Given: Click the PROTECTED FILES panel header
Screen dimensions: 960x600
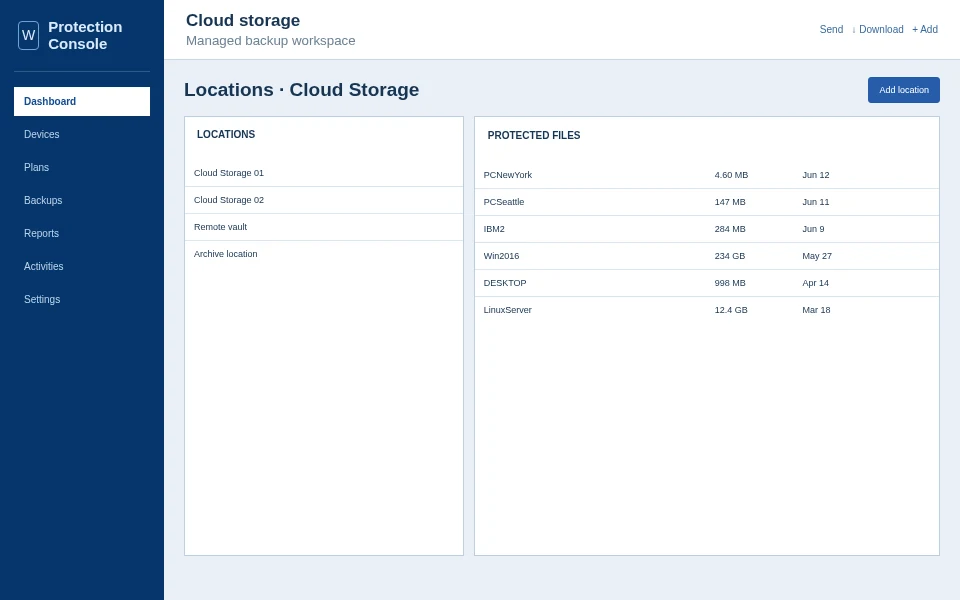Looking at the screenshot, I should tap(534, 135).
